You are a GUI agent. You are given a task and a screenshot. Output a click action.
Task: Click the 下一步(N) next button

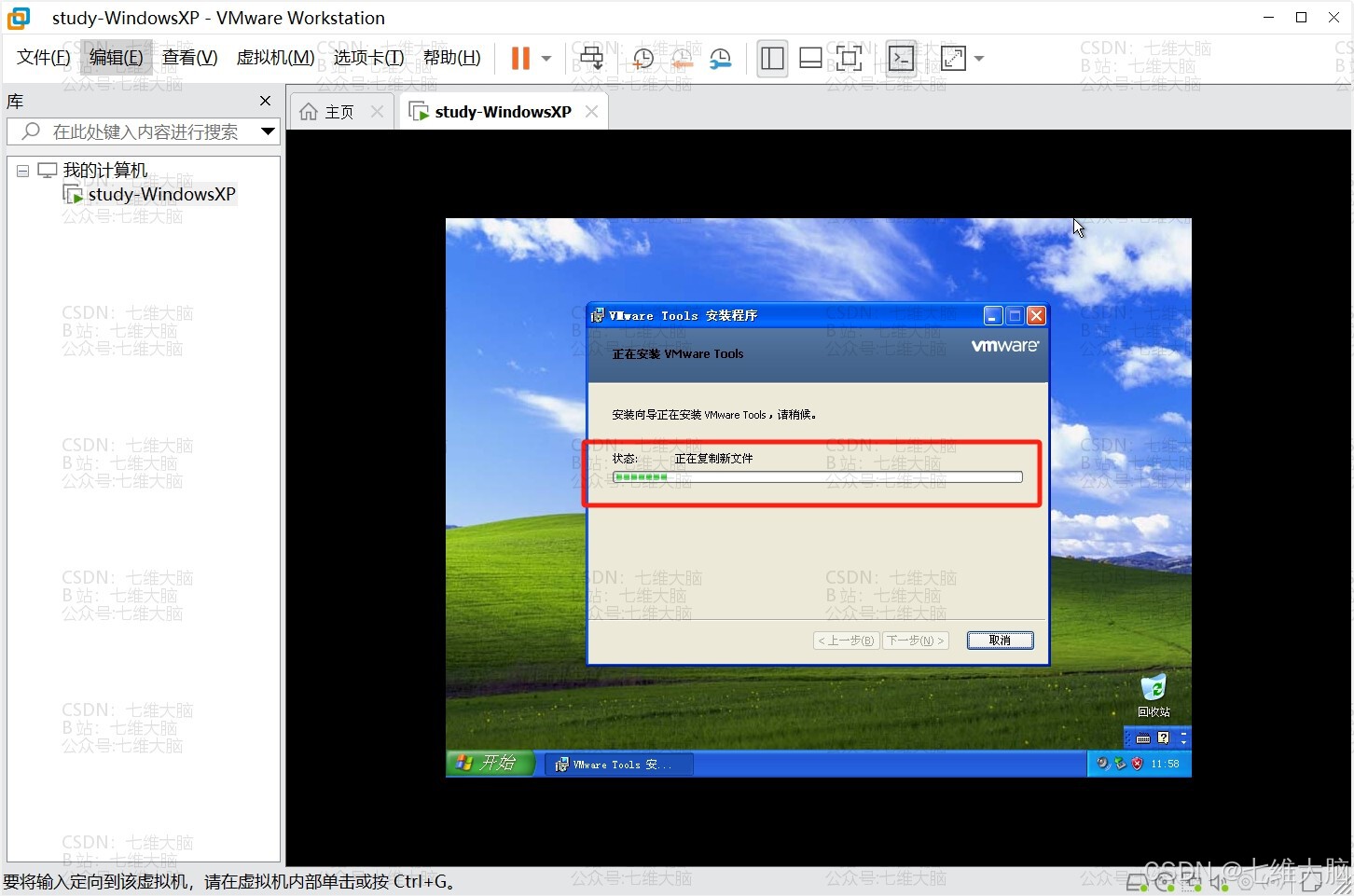pyautogui.click(x=916, y=641)
